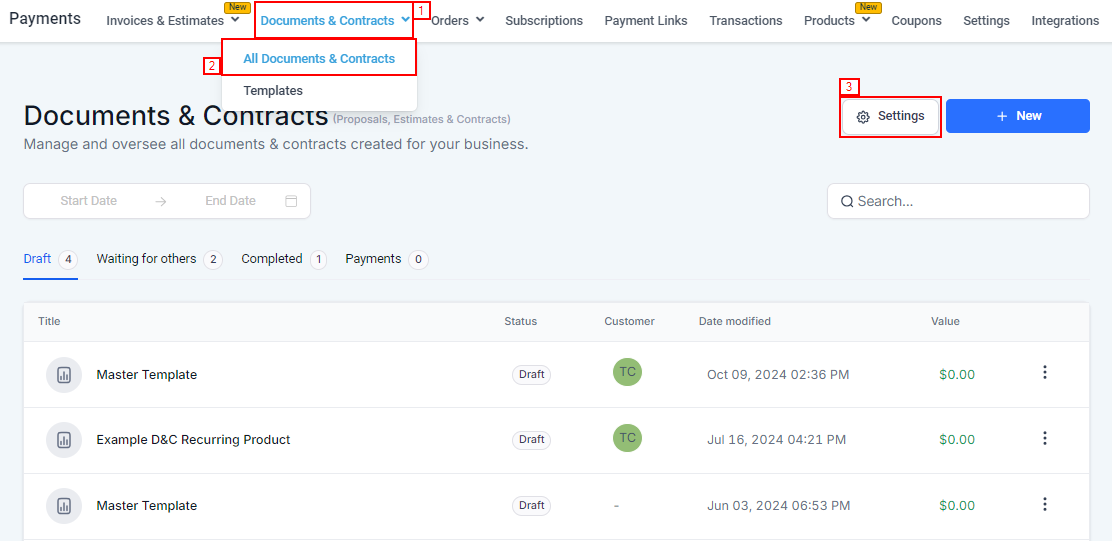1112x541 pixels.
Task: Open actions menu for Oct 09 Master Template
Action: (1044, 373)
